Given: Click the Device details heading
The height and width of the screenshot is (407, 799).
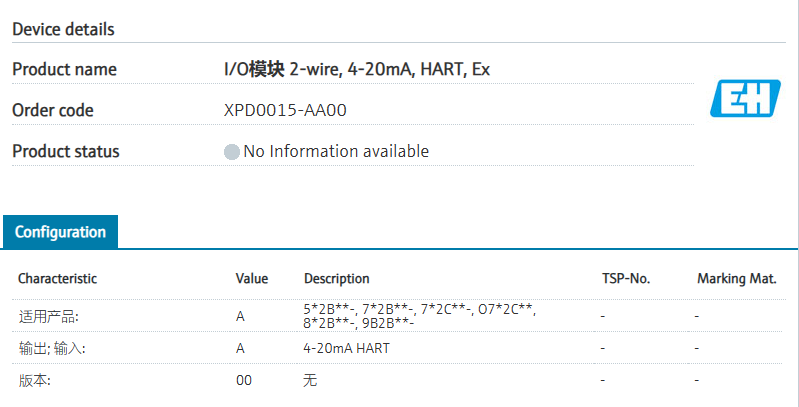Looking at the screenshot, I should pos(63,29).
